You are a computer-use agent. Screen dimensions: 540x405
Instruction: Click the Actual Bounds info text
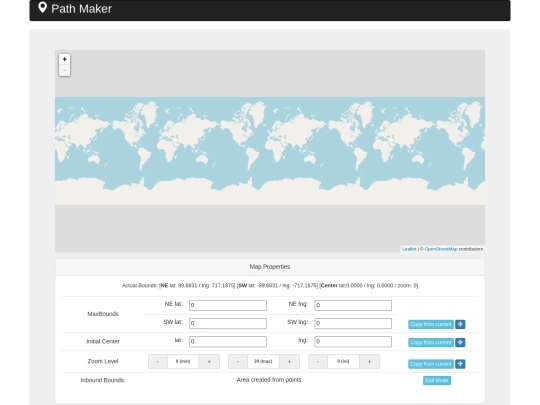[x=270, y=285]
